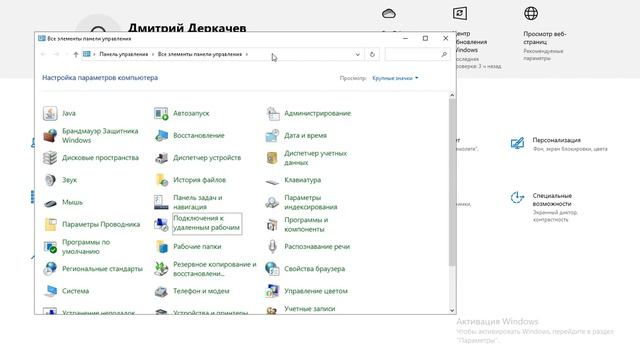Click the scrollbar down arrow
The image size is (640, 360).
point(452,310)
